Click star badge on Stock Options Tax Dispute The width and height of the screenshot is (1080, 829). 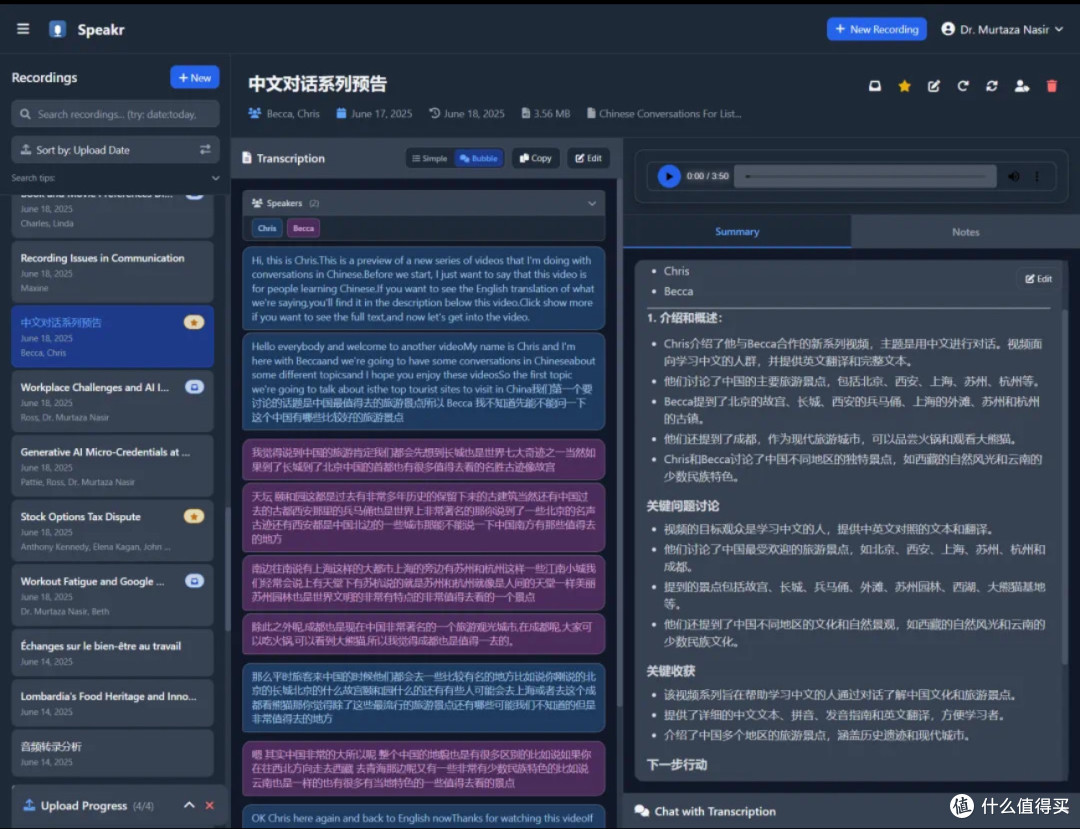tap(194, 516)
